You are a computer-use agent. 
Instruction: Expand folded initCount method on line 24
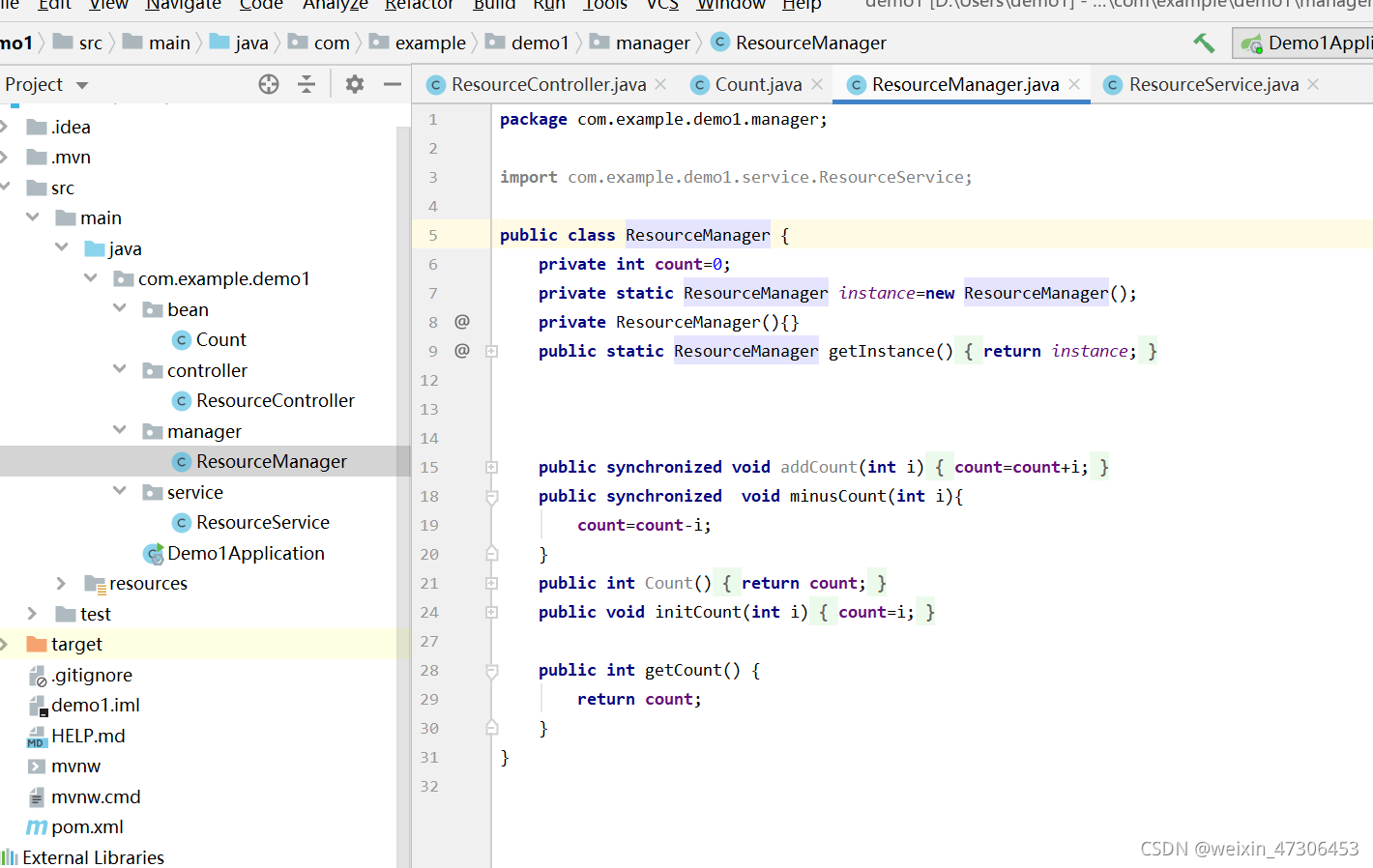pyautogui.click(x=491, y=612)
